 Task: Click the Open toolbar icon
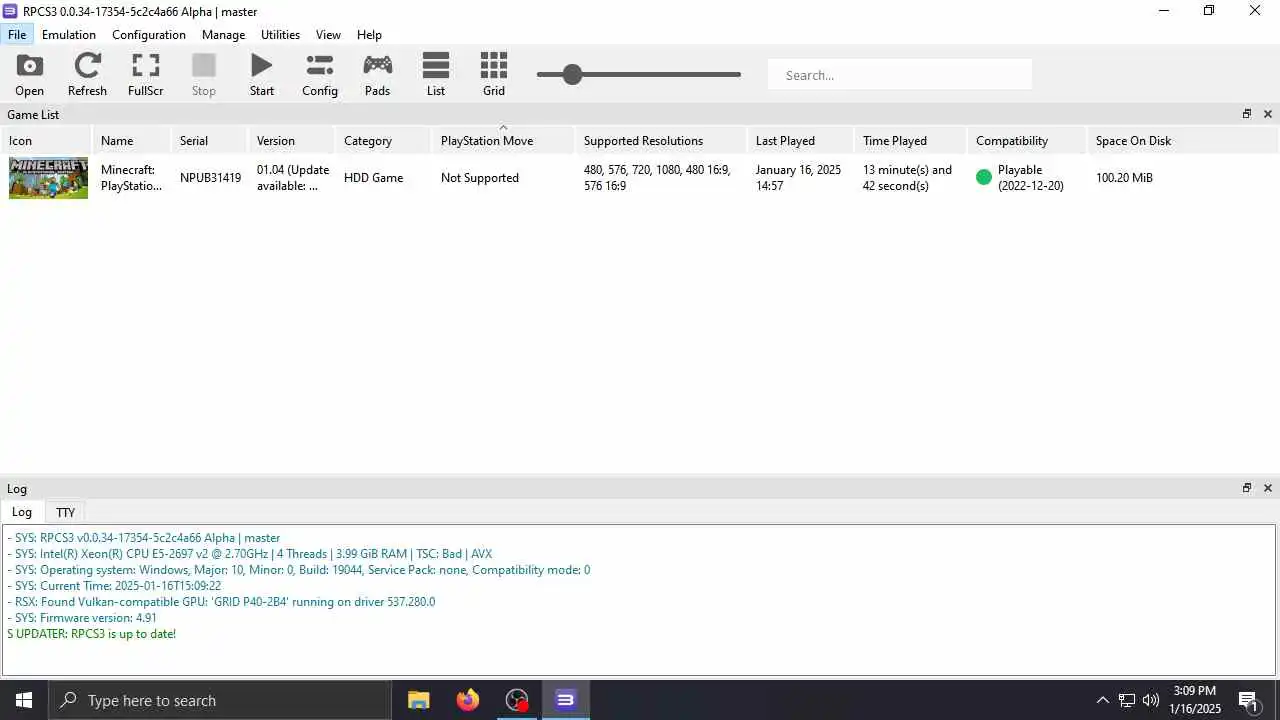pyautogui.click(x=29, y=75)
